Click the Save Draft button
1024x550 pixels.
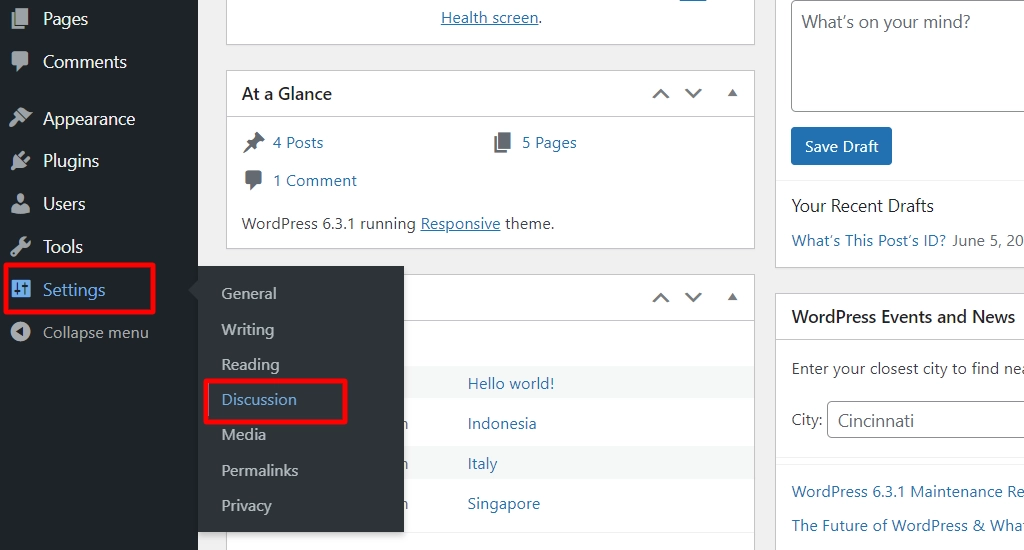pyautogui.click(x=841, y=146)
